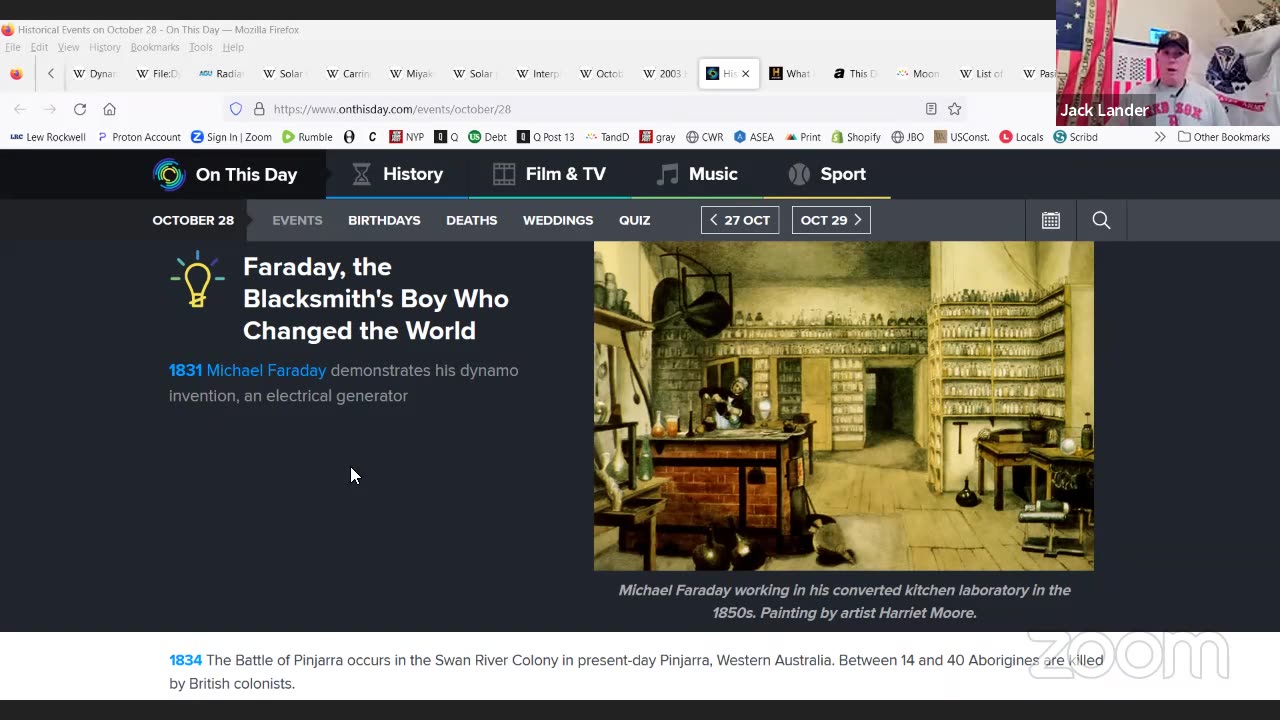Open the Faraday laboratory painting image
1280x720 pixels.
(843, 405)
